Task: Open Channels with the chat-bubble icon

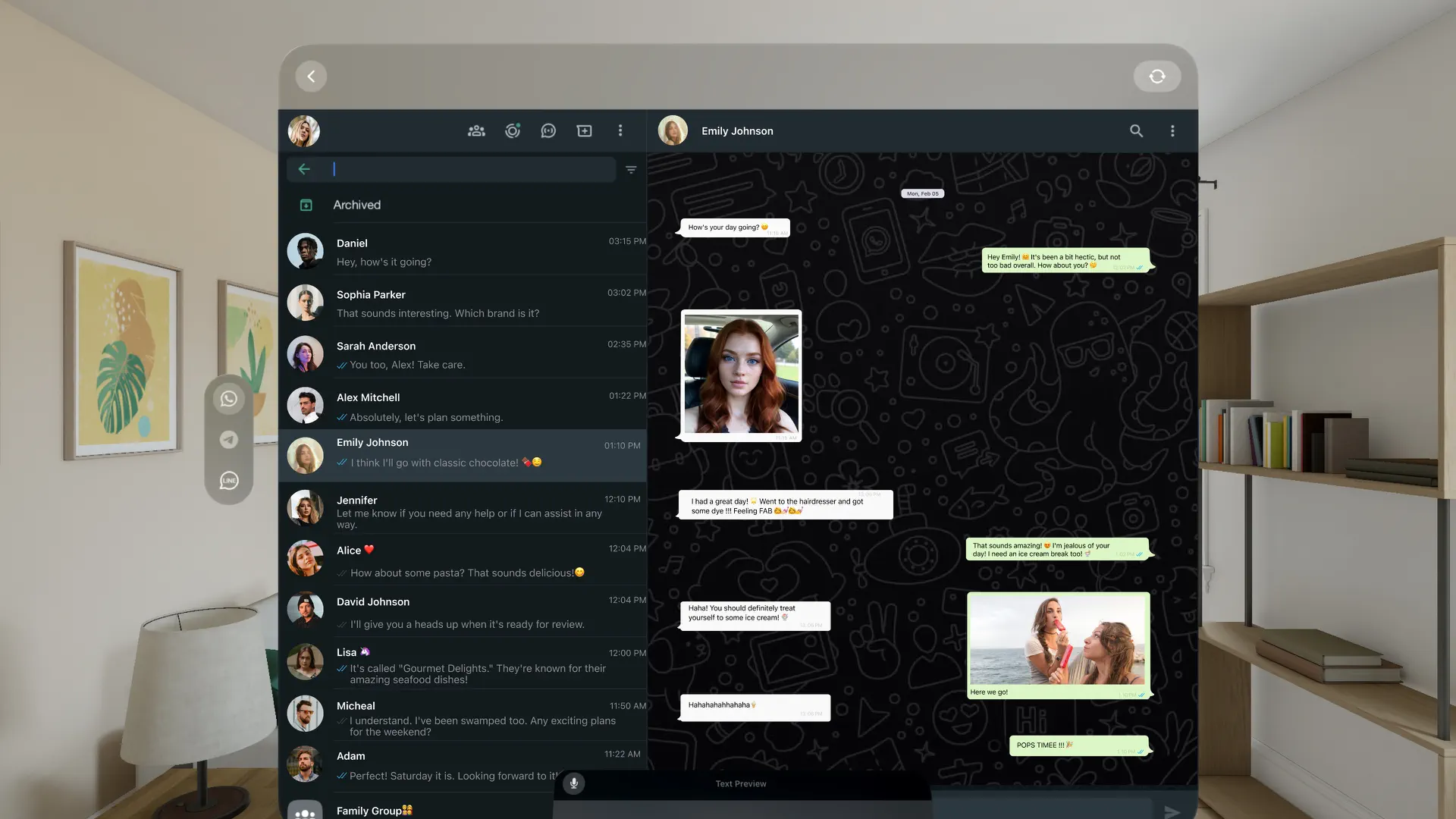Action: coord(548,130)
